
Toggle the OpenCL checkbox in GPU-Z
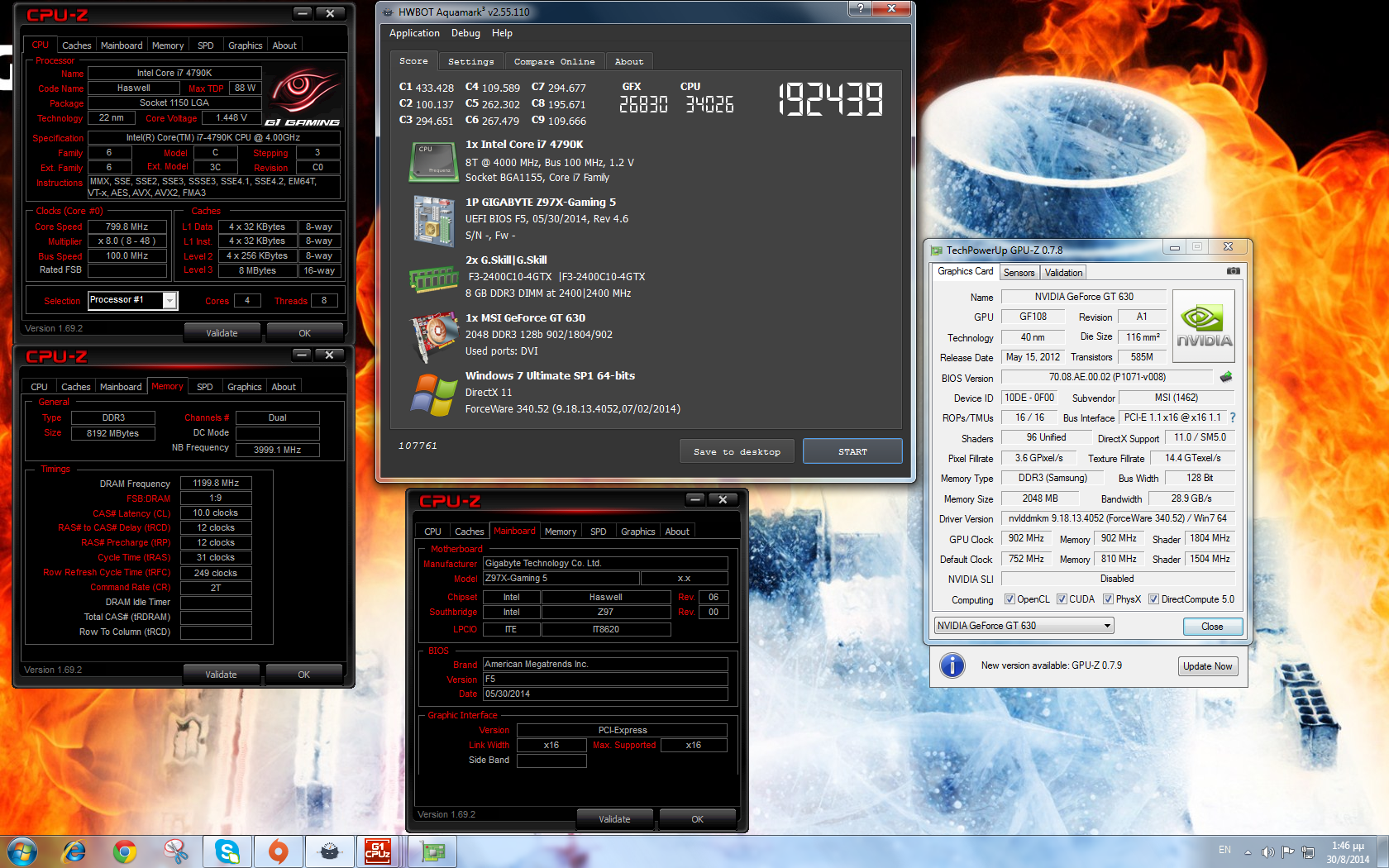(x=1010, y=599)
